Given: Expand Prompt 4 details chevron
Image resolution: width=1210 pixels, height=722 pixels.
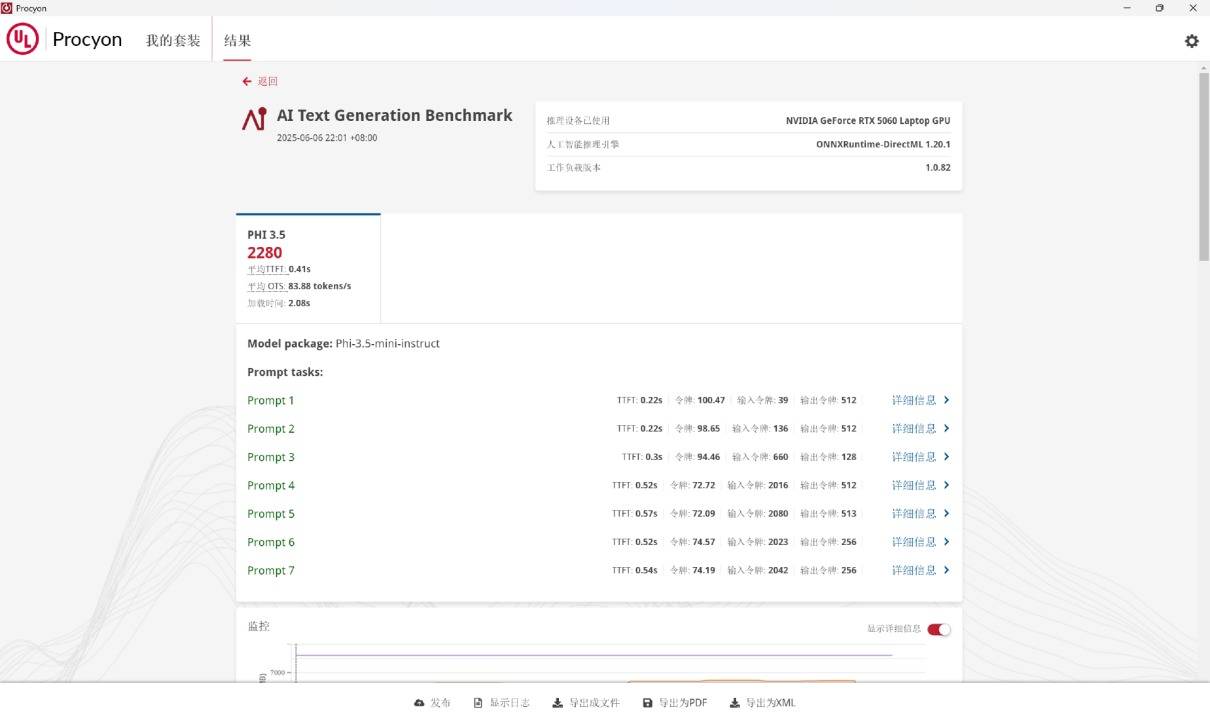Looking at the screenshot, I should 946,485.
